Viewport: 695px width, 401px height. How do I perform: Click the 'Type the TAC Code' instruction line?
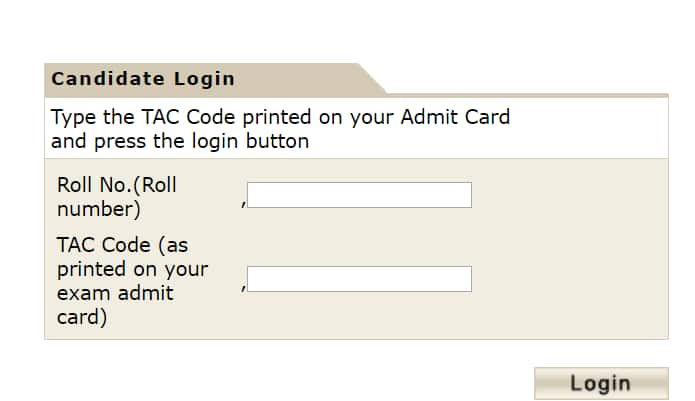pos(280,117)
